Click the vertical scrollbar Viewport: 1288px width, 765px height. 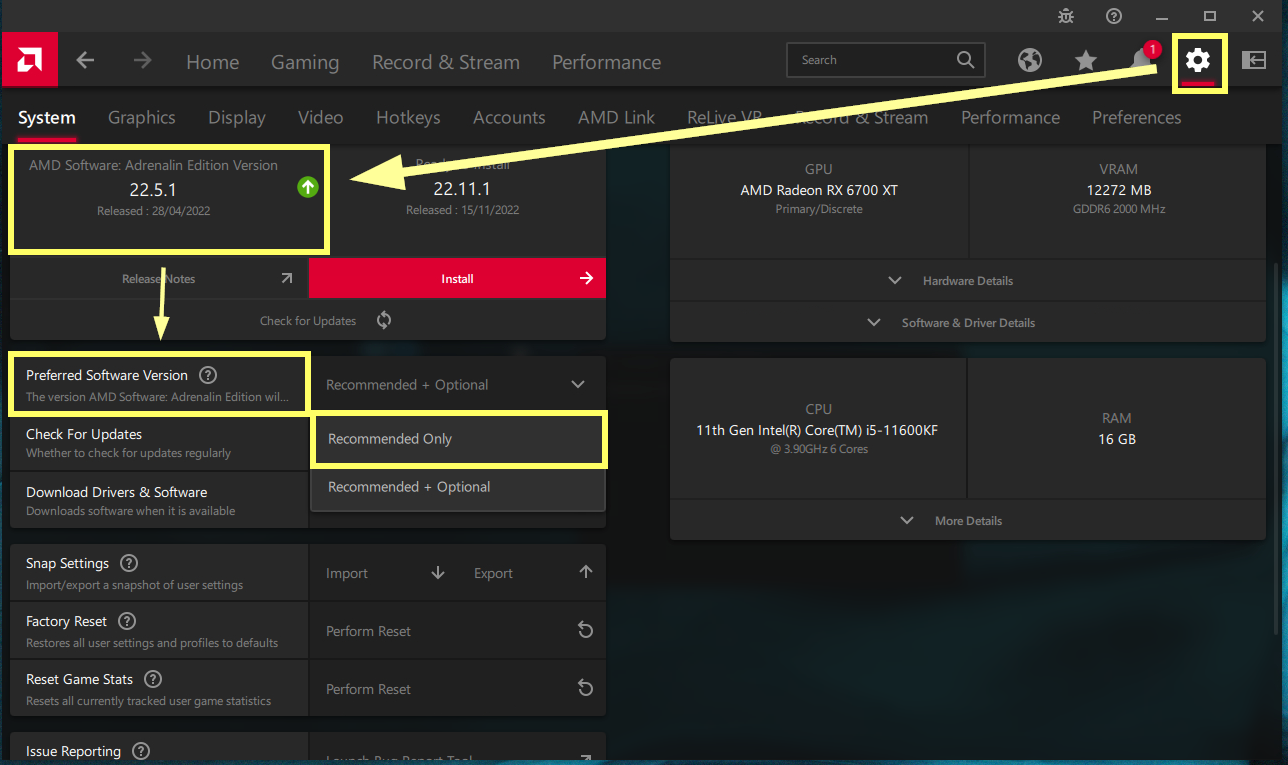click(1277, 448)
